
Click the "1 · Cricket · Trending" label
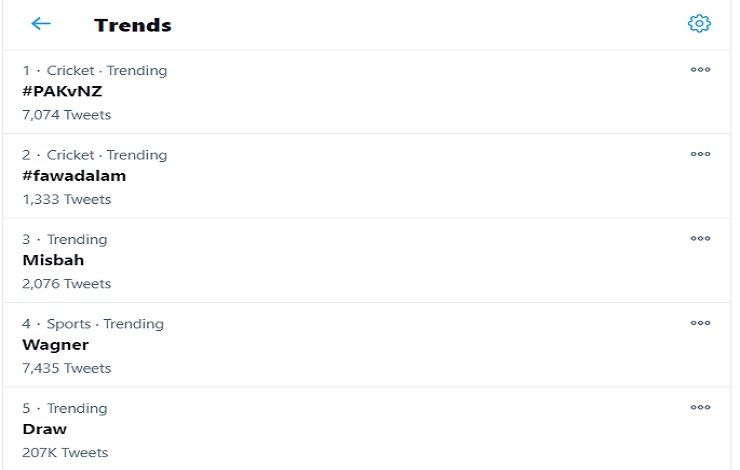pyautogui.click(x=95, y=71)
